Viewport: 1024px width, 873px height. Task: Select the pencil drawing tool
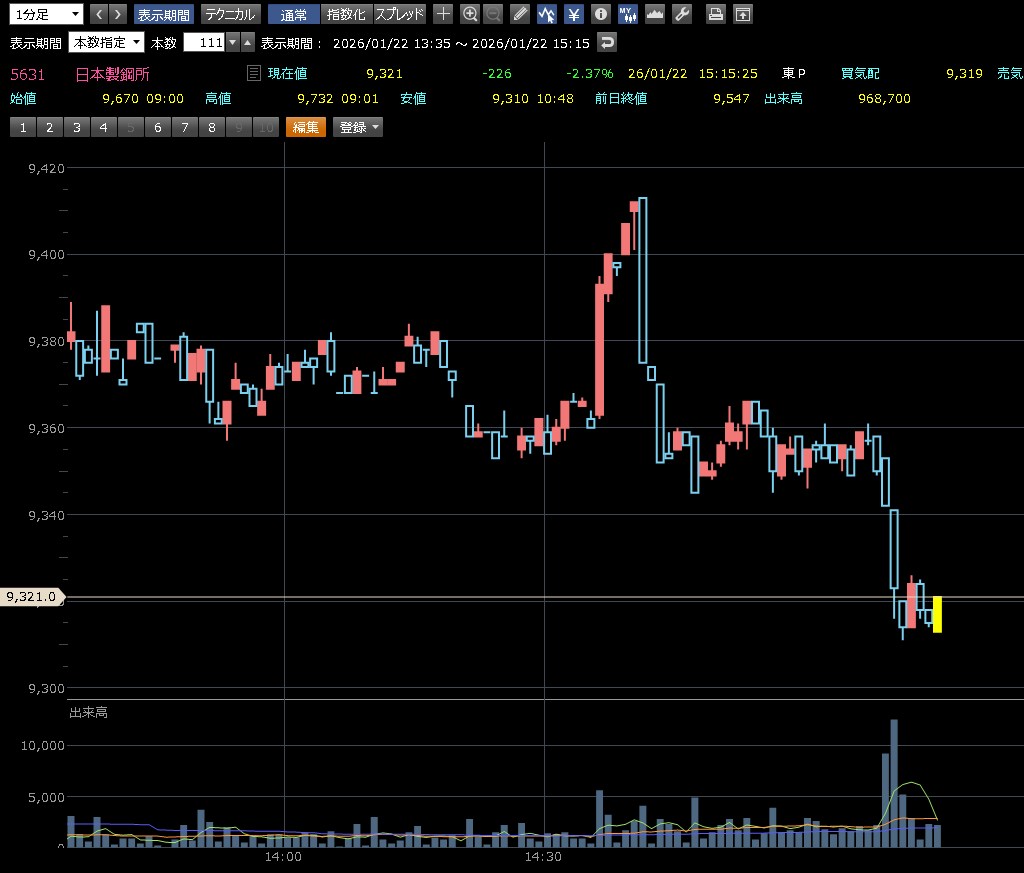[x=520, y=14]
